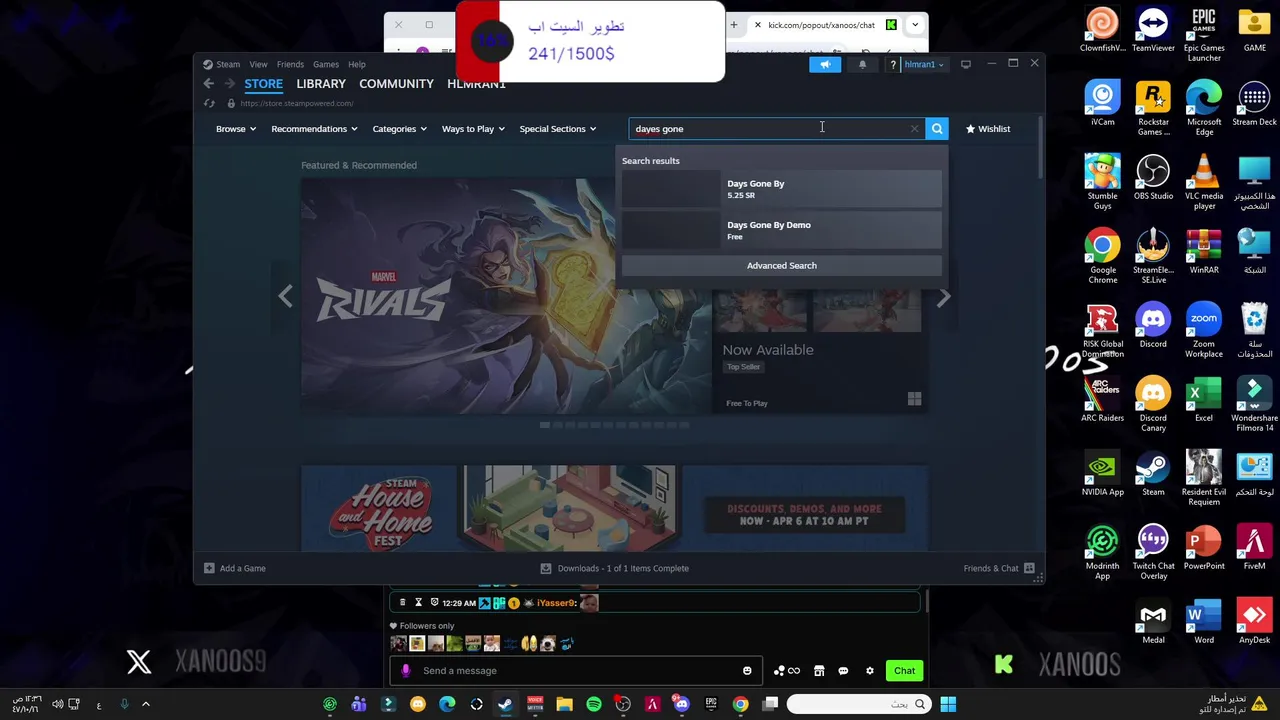Open OBS Studio desktop icon
Viewport: 1280px width, 720px height.
click(1153, 178)
